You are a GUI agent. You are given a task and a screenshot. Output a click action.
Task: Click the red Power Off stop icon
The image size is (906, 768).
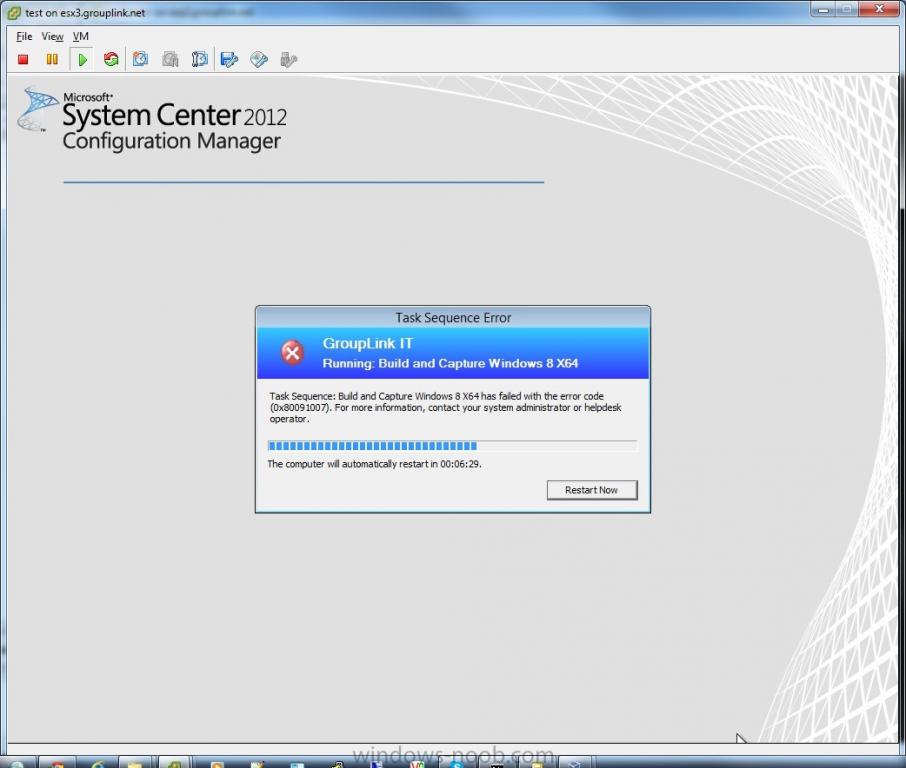pyautogui.click(x=23, y=60)
